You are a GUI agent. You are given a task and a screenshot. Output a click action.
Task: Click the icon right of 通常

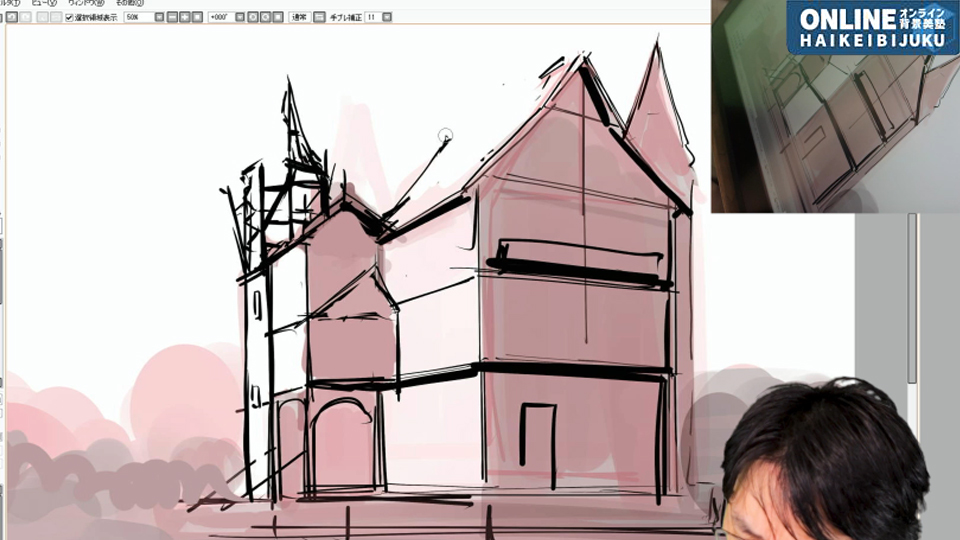[x=319, y=17]
